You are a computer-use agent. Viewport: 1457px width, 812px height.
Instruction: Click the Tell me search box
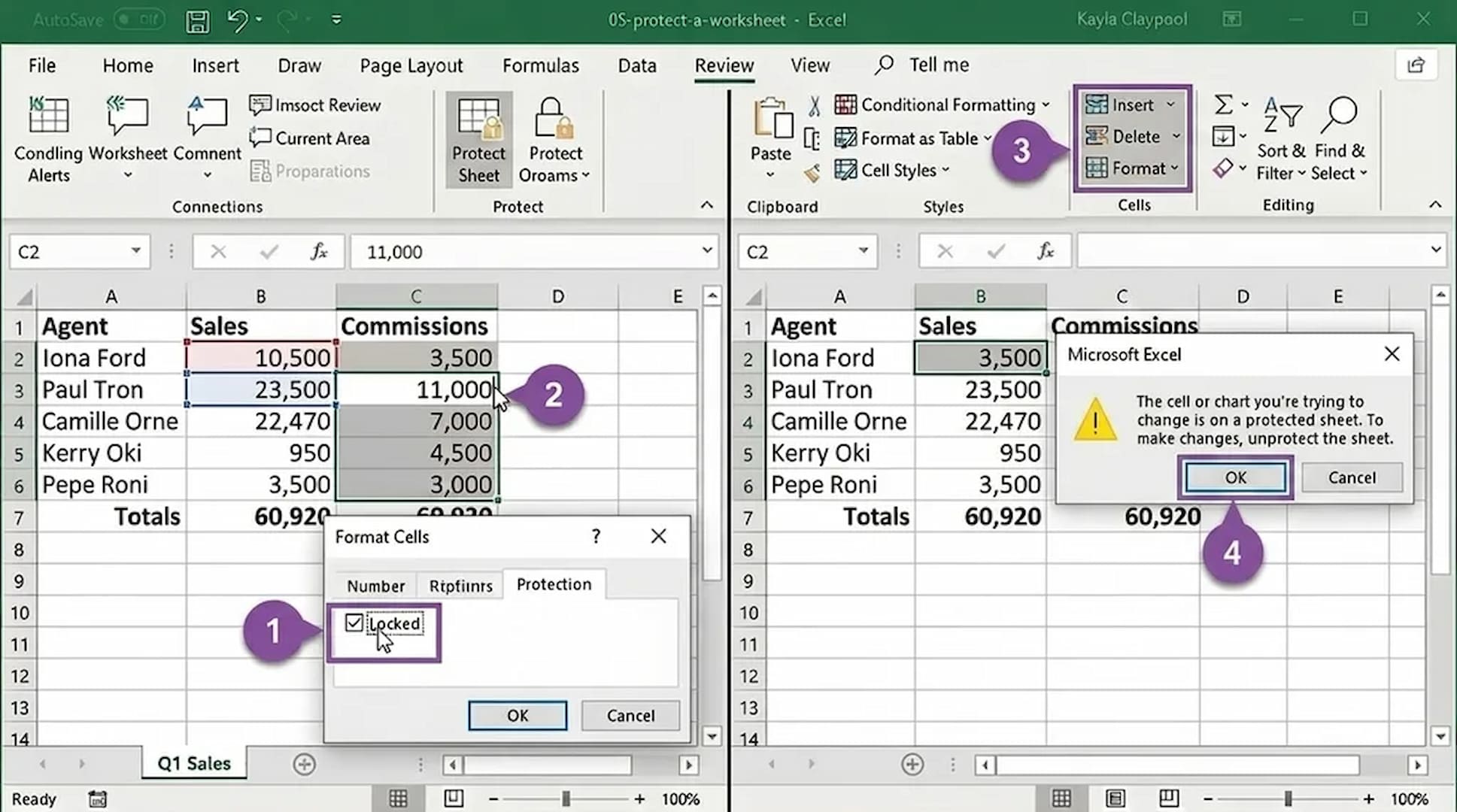[922, 65]
